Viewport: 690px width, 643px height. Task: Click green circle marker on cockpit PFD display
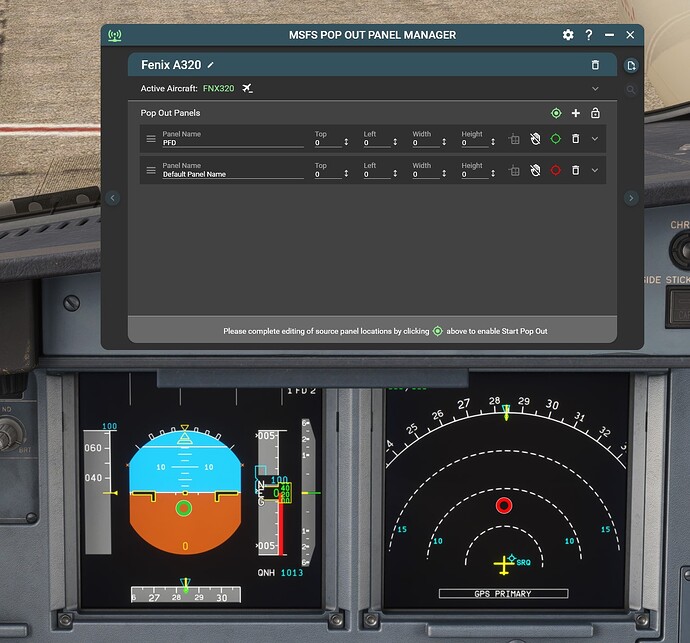click(x=184, y=508)
